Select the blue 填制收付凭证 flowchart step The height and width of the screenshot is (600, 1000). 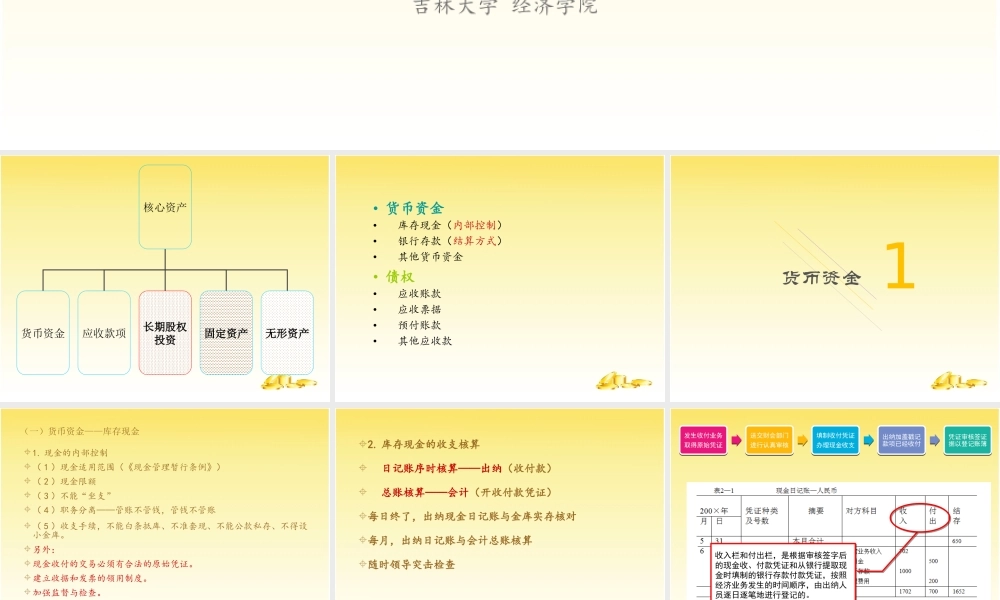pos(835,438)
